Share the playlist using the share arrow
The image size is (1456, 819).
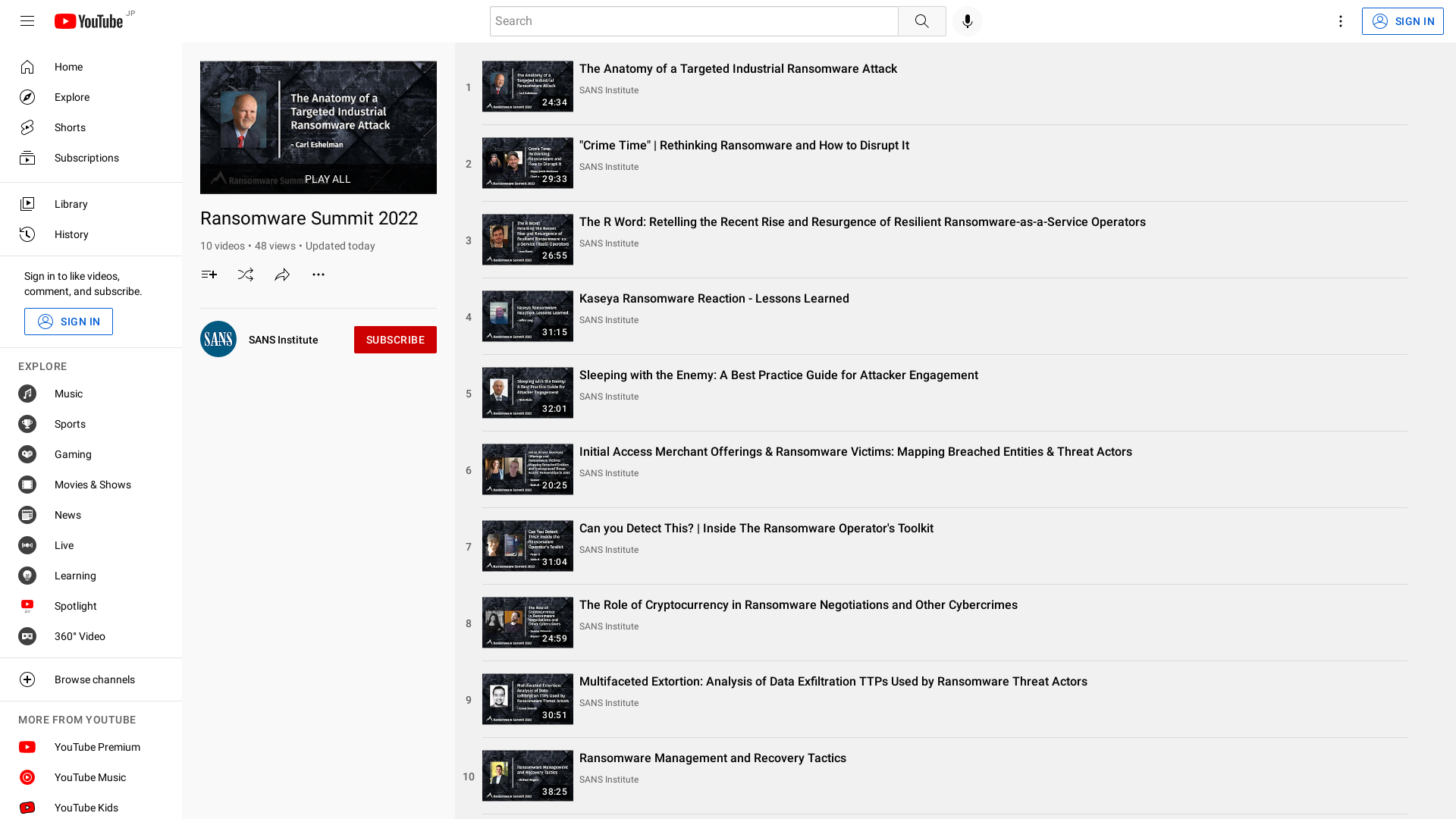(x=282, y=275)
